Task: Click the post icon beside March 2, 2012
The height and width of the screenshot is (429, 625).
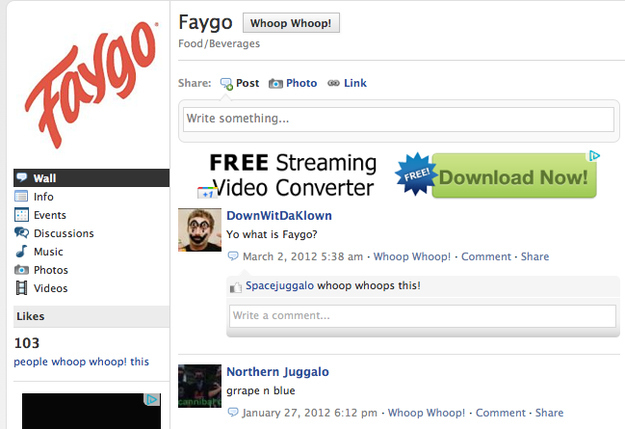Action: [232, 256]
